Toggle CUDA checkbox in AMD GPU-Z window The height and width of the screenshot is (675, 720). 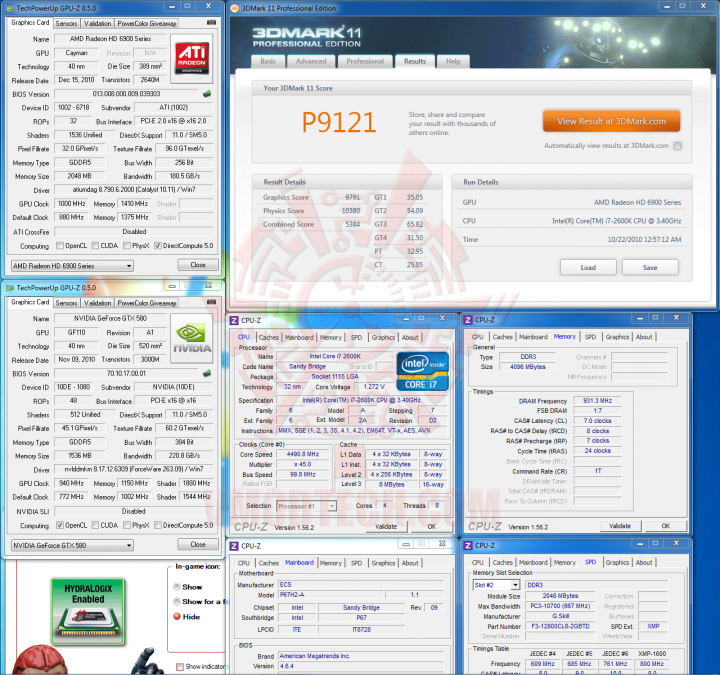pyautogui.click(x=95, y=246)
